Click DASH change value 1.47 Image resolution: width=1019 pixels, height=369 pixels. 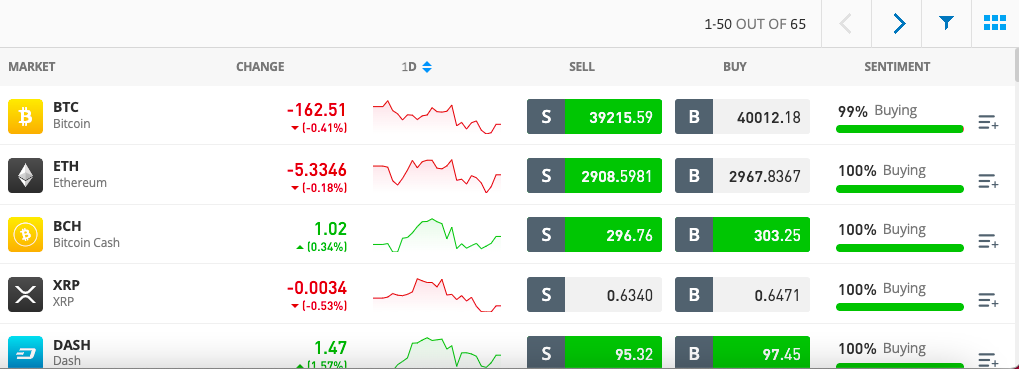[331, 348]
